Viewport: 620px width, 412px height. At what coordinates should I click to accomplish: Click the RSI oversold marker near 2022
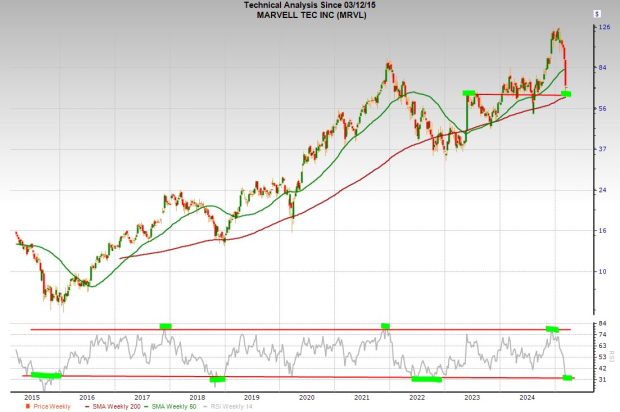426,379
